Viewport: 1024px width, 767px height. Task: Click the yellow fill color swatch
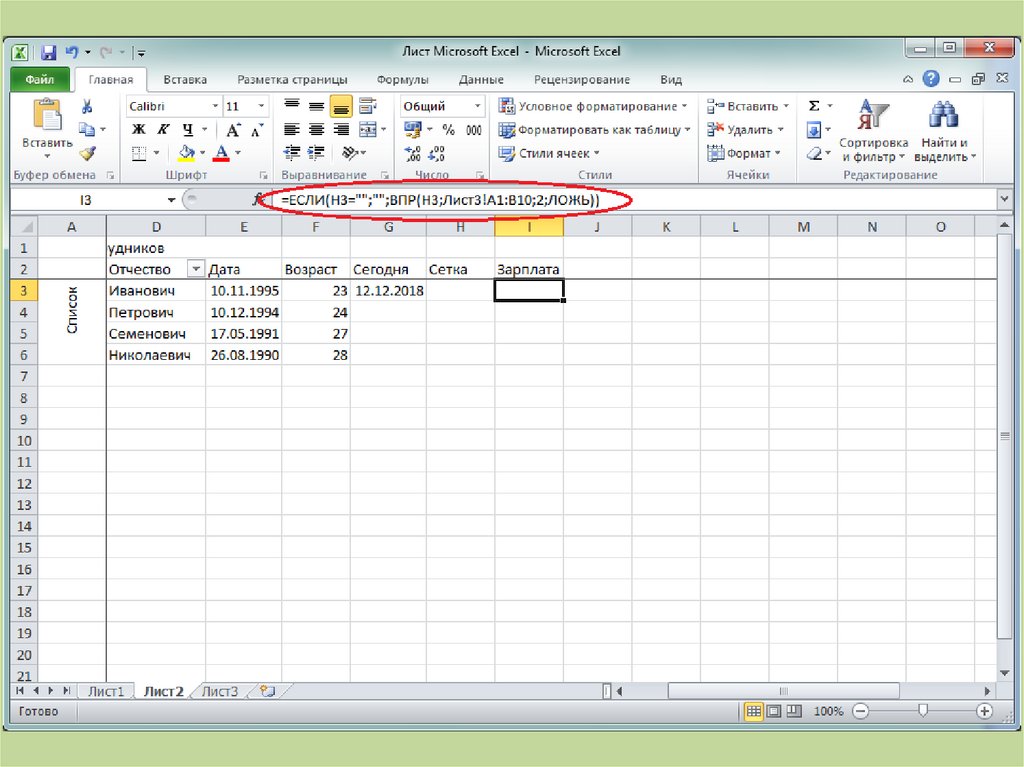point(187,153)
